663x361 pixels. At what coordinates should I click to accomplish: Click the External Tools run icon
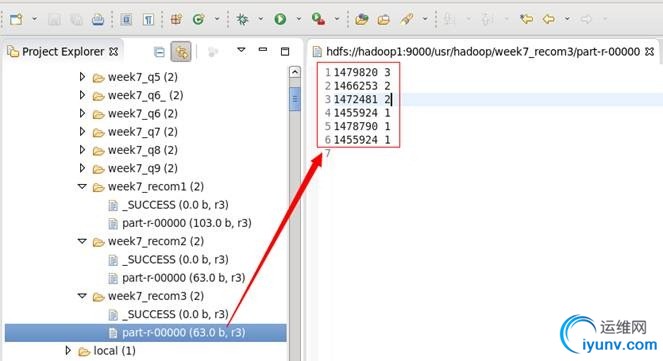[x=318, y=19]
